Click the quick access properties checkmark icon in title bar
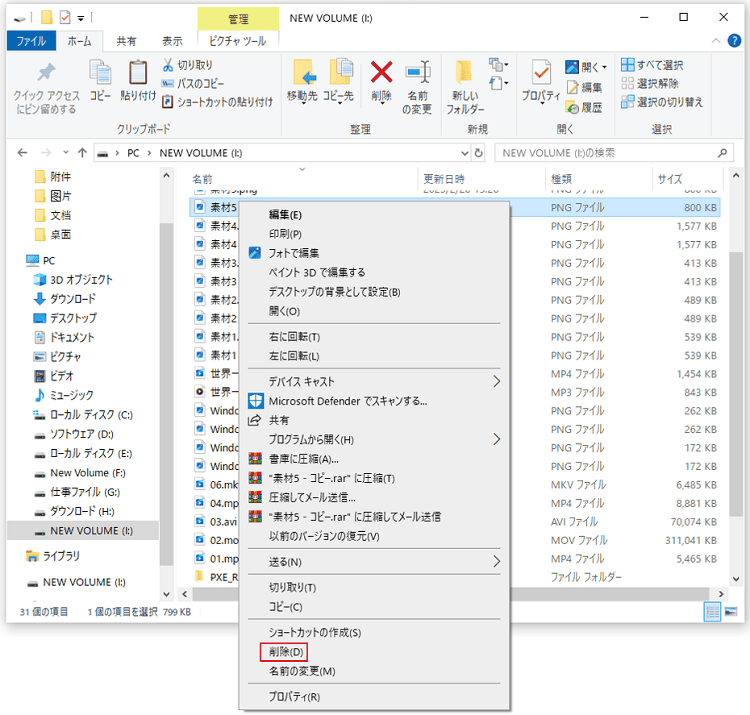 click(64, 18)
